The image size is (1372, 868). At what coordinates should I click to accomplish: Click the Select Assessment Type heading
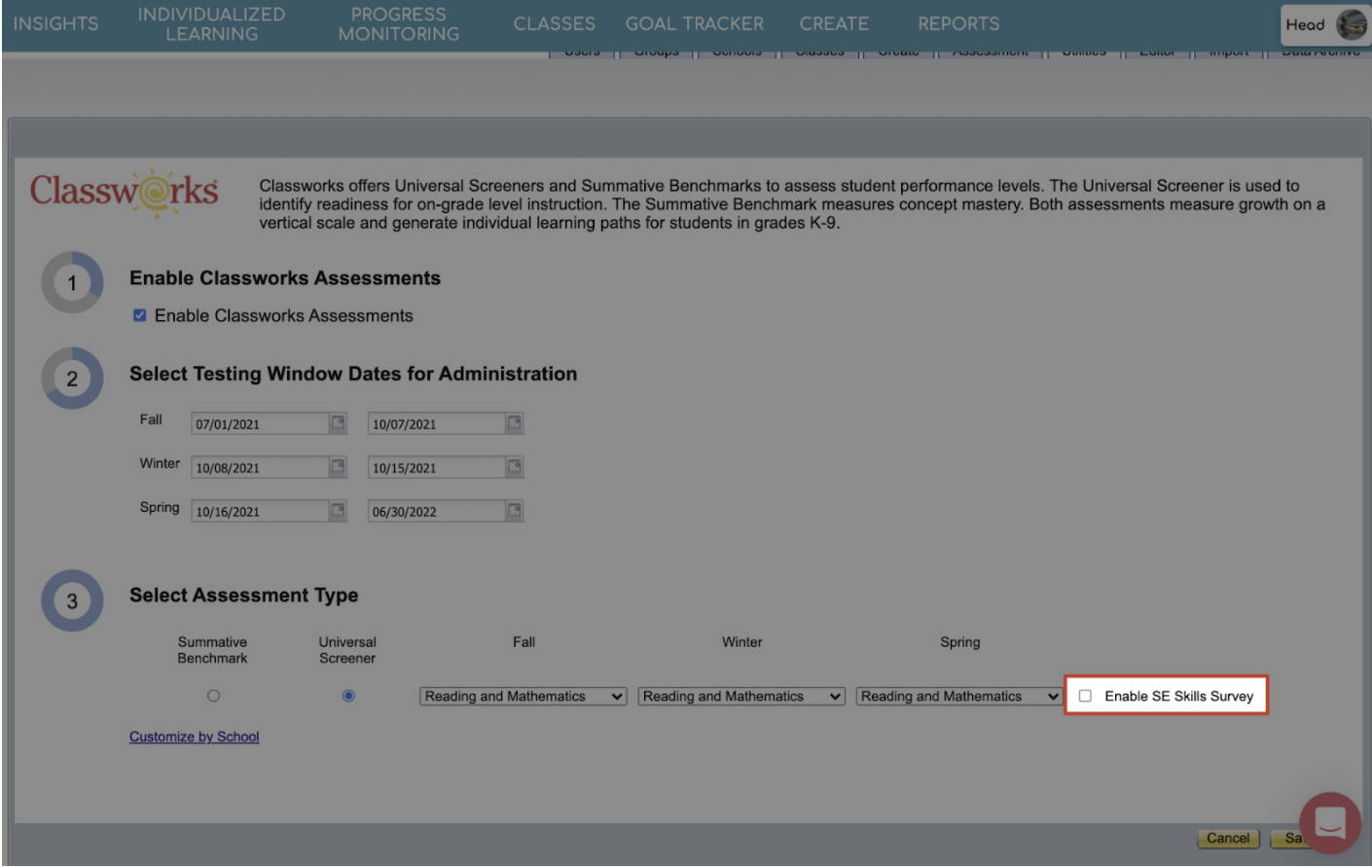tap(244, 596)
